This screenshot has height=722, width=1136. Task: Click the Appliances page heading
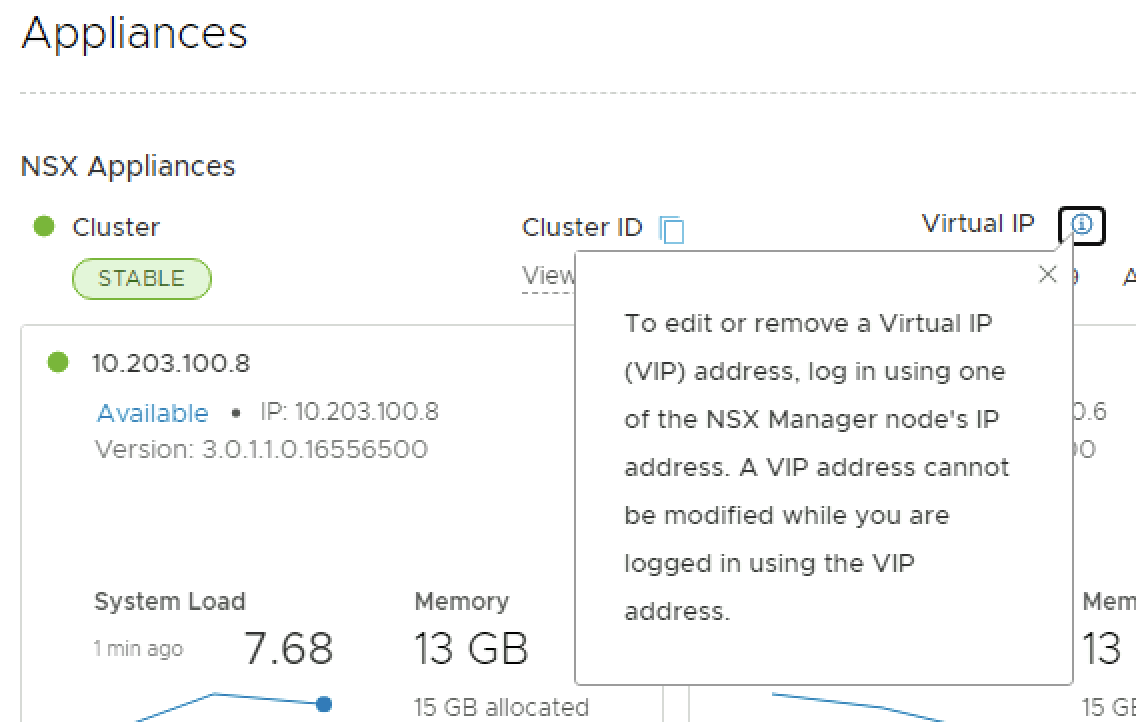point(134,33)
